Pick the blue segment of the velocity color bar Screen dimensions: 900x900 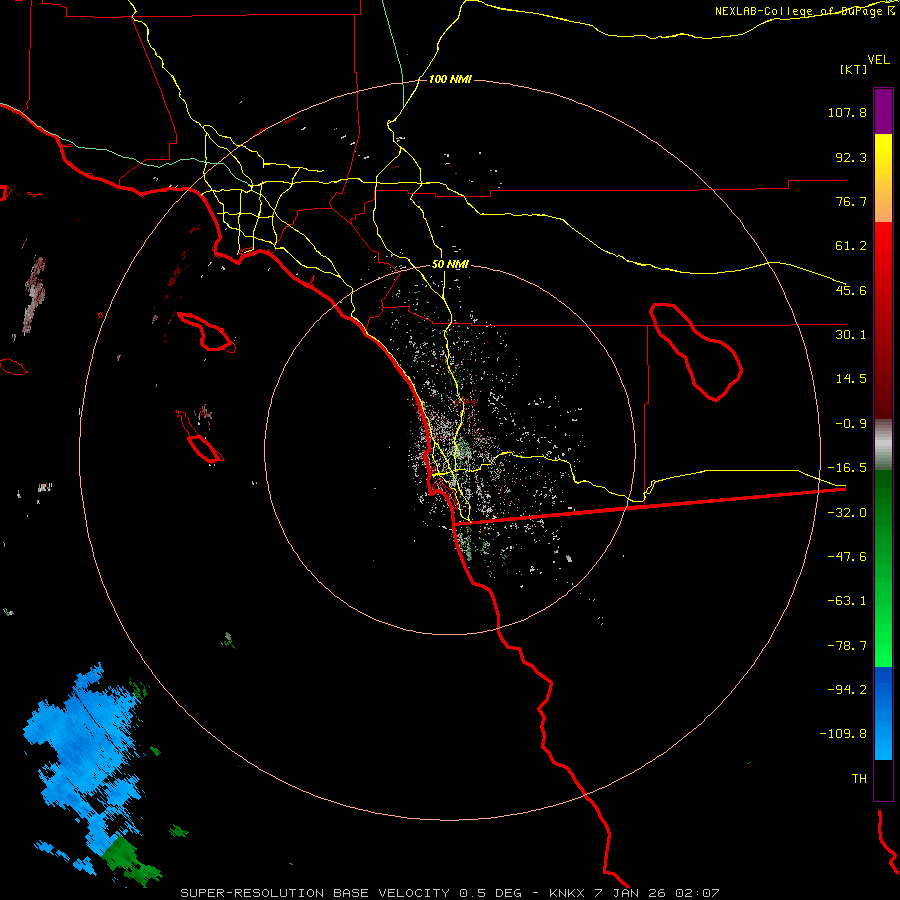pos(883,713)
